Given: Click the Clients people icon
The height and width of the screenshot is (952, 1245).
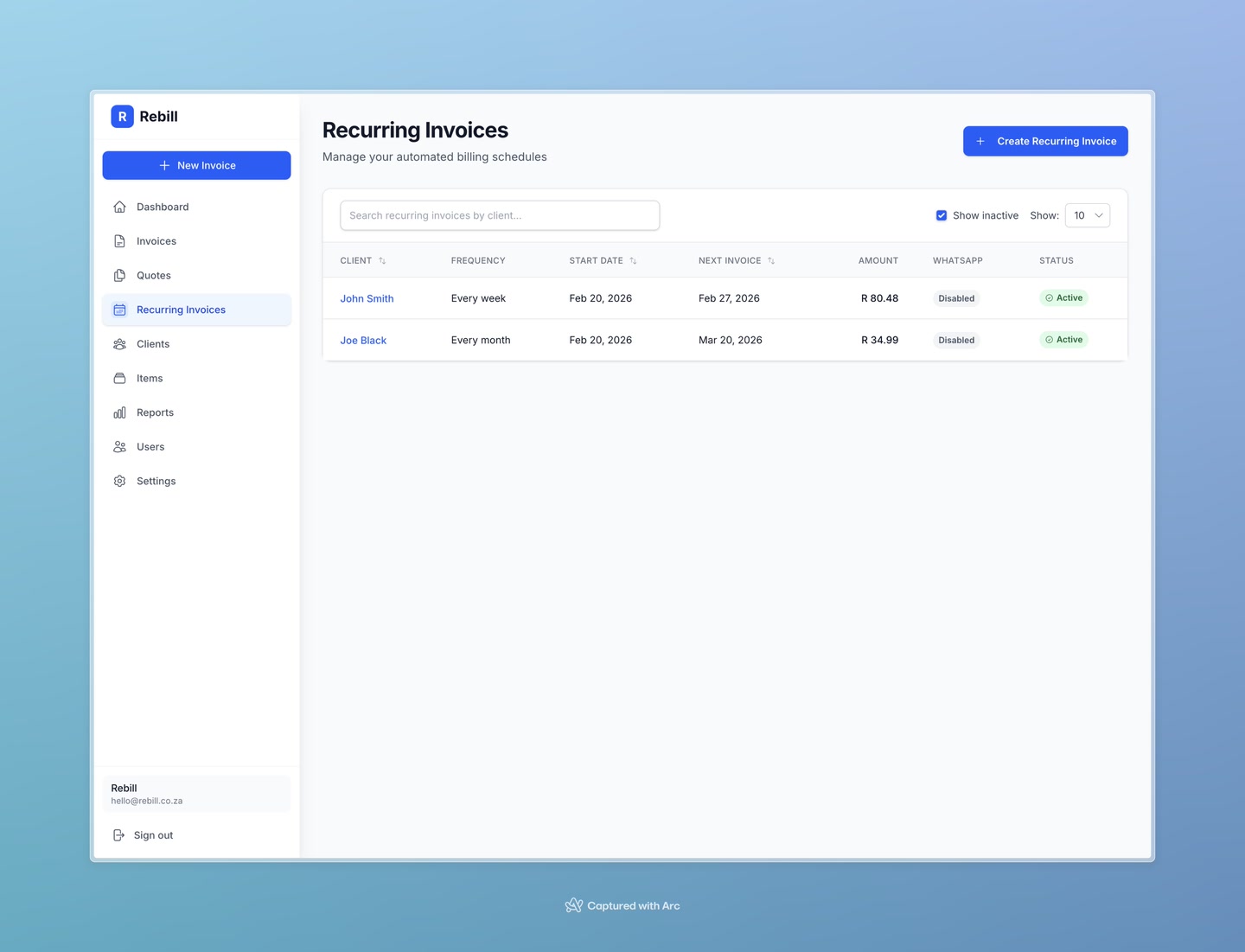Looking at the screenshot, I should coord(120,344).
